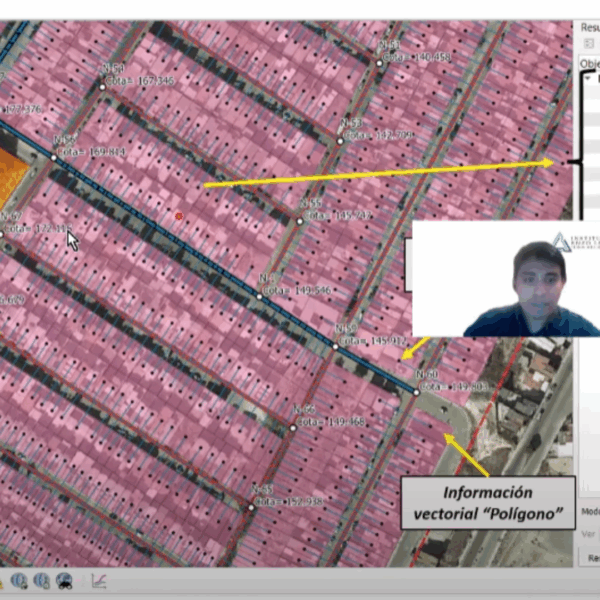Click the leftmost globe icon in bottom toolbar
The height and width of the screenshot is (600, 600).
(x=21, y=581)
